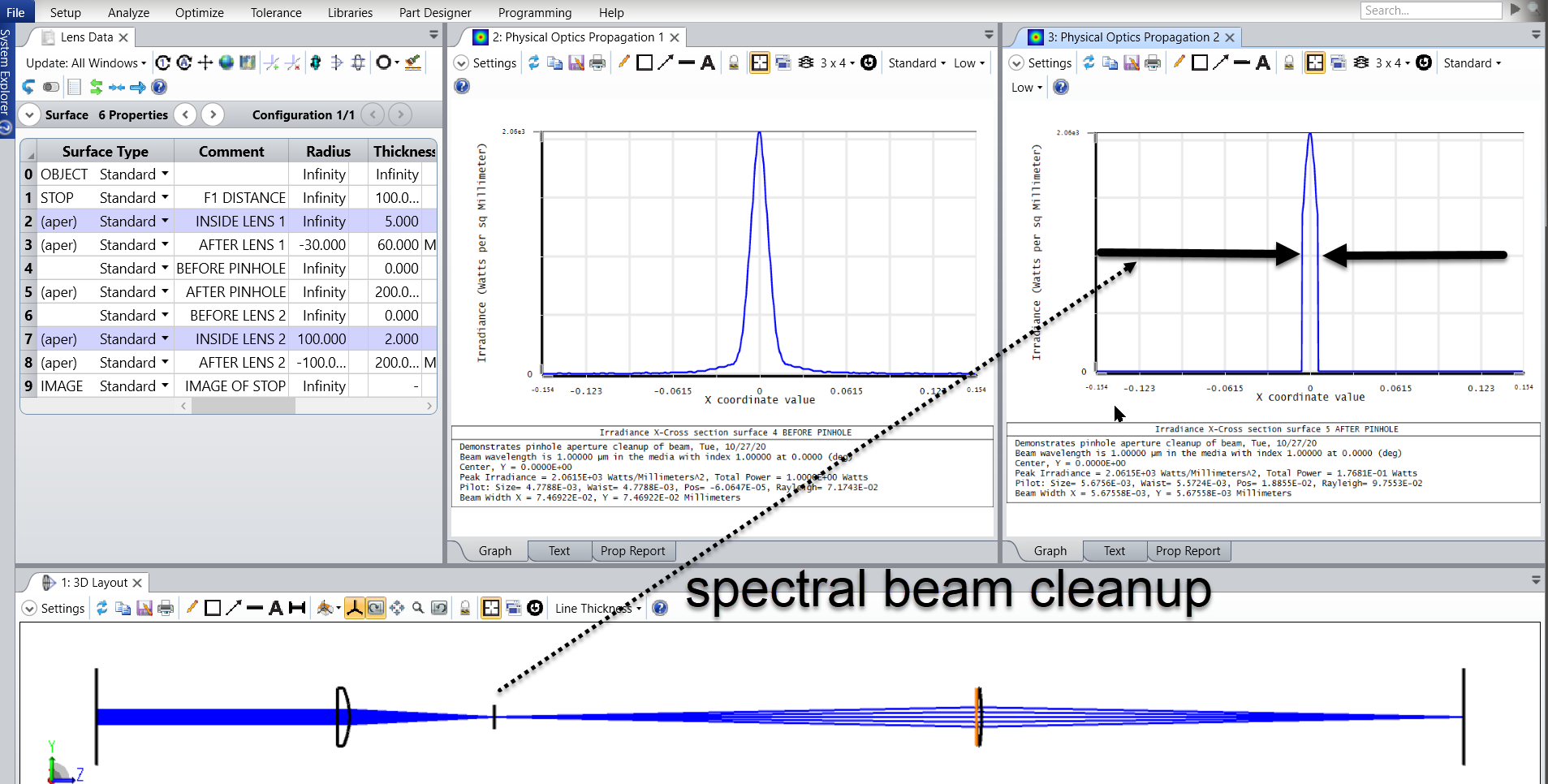The image size is (1548, 784).
Task: Toggle the highlighted axes rotation button in 3D Layout
Action: click(x=355, y=608)
